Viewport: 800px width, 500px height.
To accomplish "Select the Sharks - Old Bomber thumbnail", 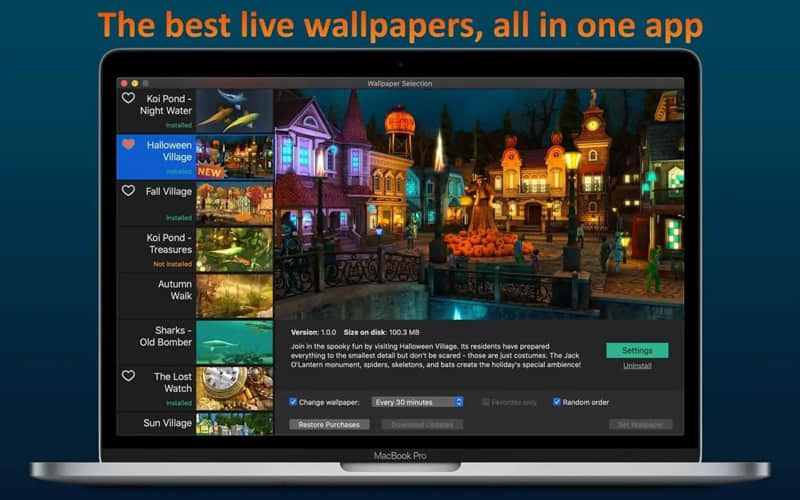I will [234, 342].
